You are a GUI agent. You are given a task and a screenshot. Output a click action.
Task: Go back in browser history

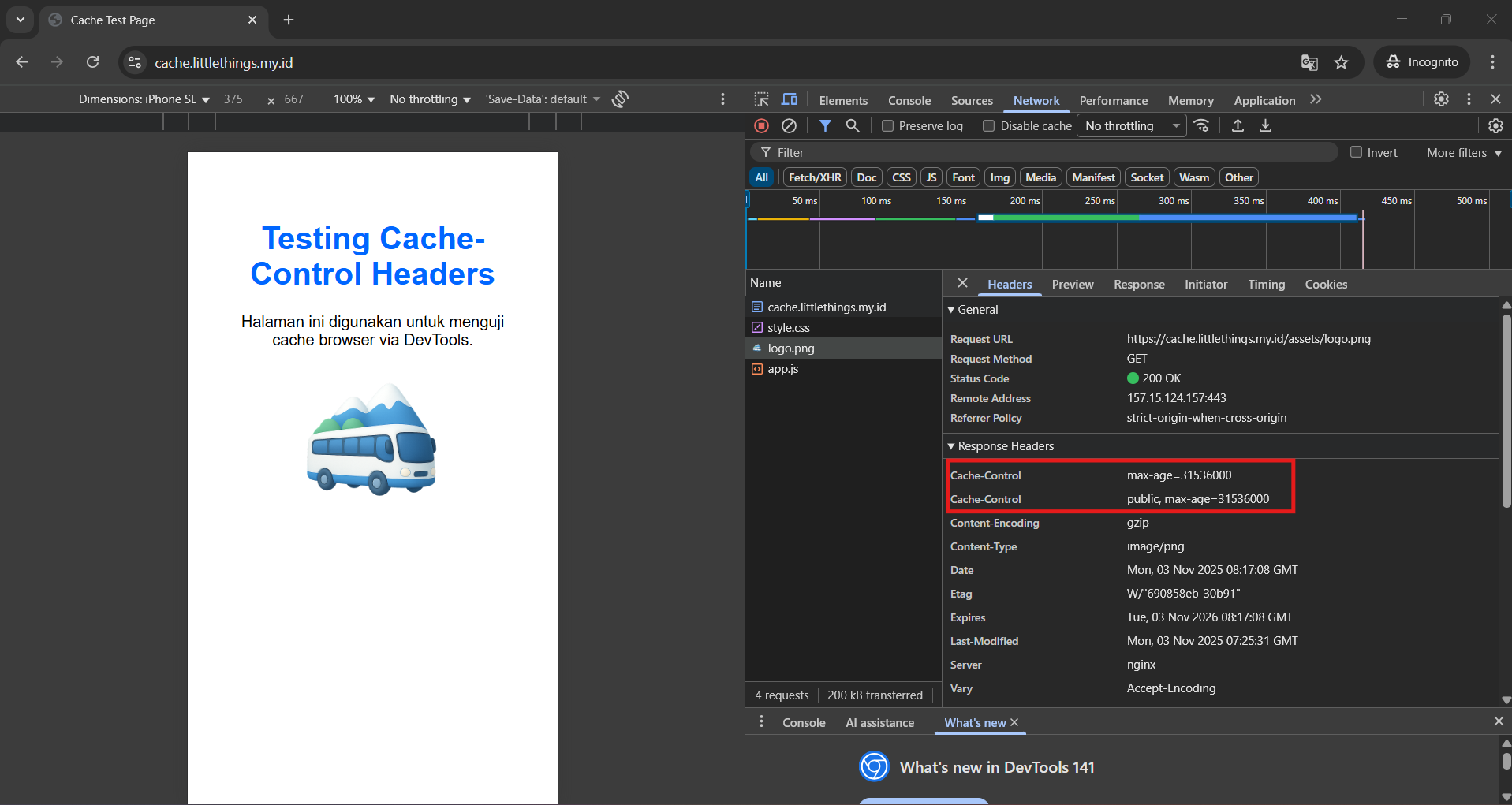(x=22, y=62)
